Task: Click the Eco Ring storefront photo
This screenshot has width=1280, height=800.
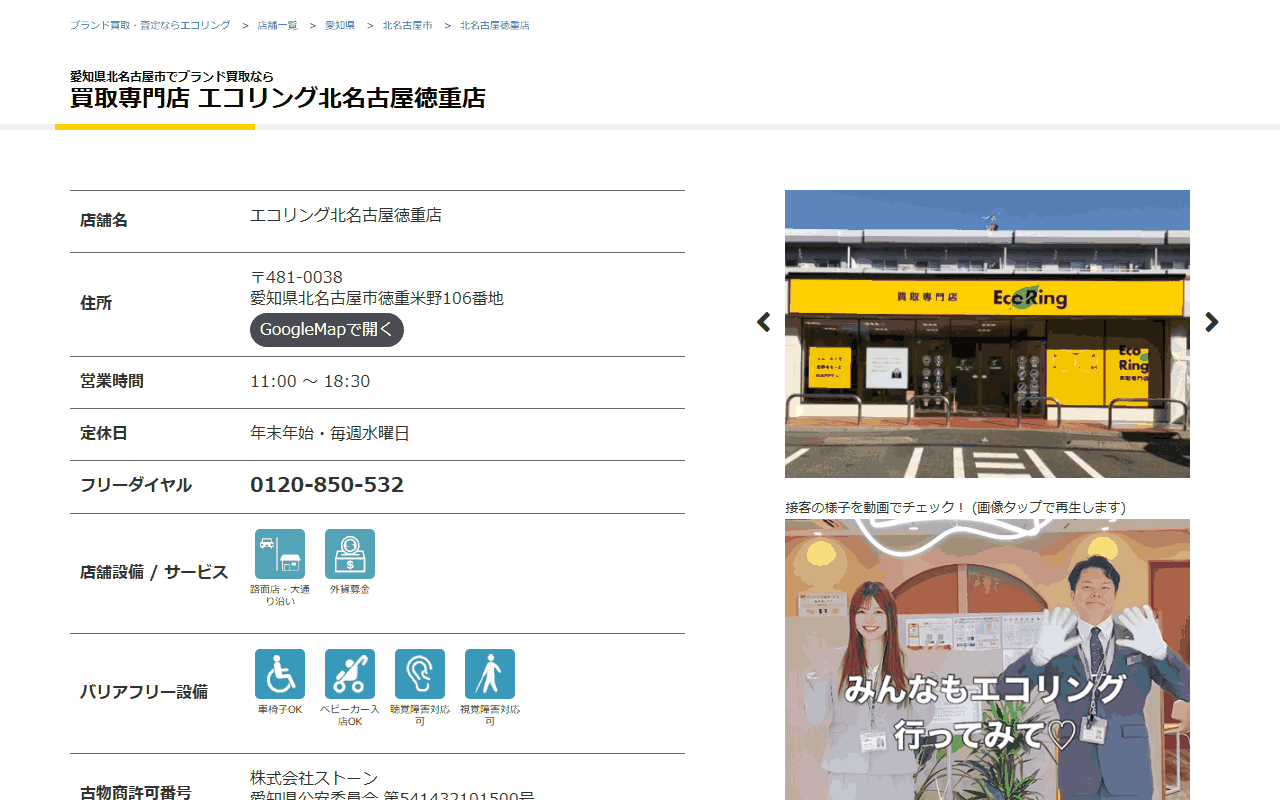Action: tap(987, 334)
